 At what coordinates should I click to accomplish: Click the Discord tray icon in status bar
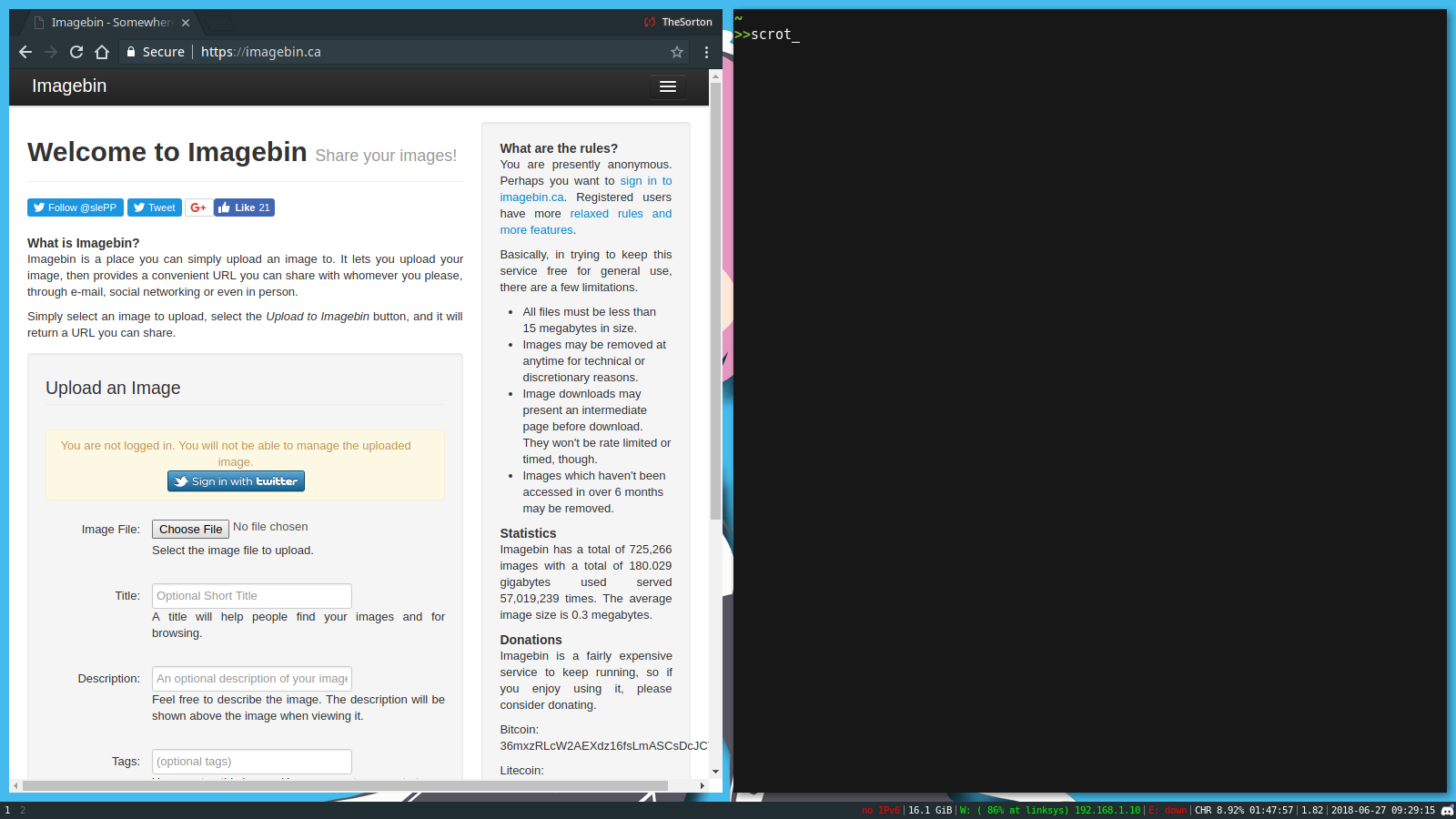[1447, 810]
